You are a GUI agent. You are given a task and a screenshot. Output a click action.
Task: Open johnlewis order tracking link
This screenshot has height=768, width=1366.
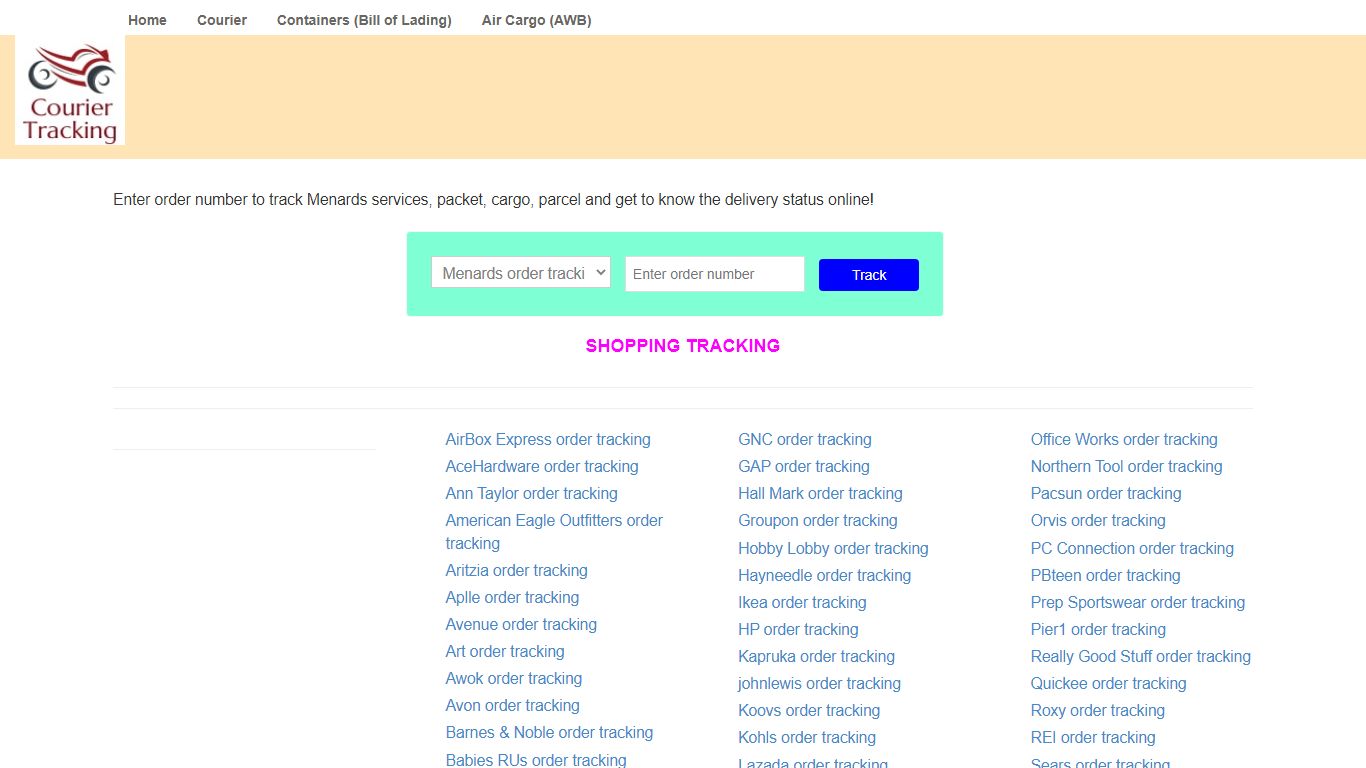(819, 683)
